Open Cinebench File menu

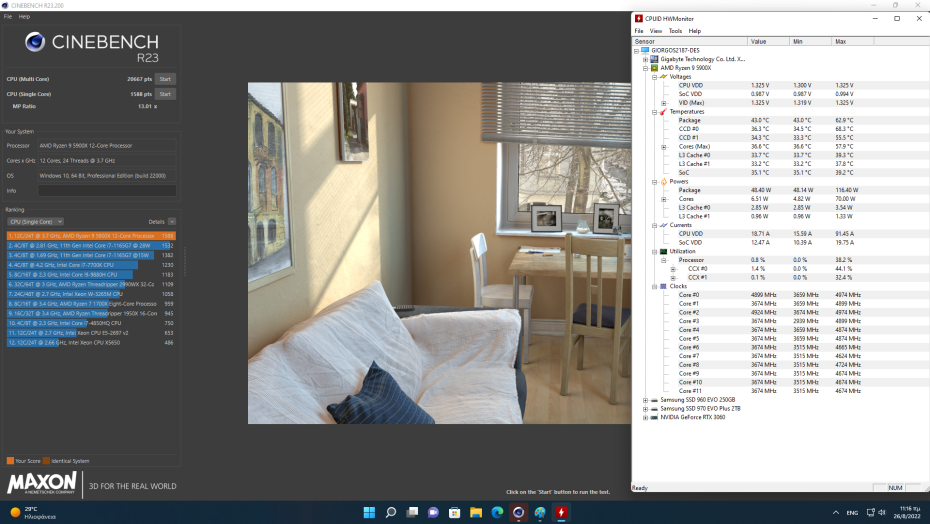[x=8, y=17]
